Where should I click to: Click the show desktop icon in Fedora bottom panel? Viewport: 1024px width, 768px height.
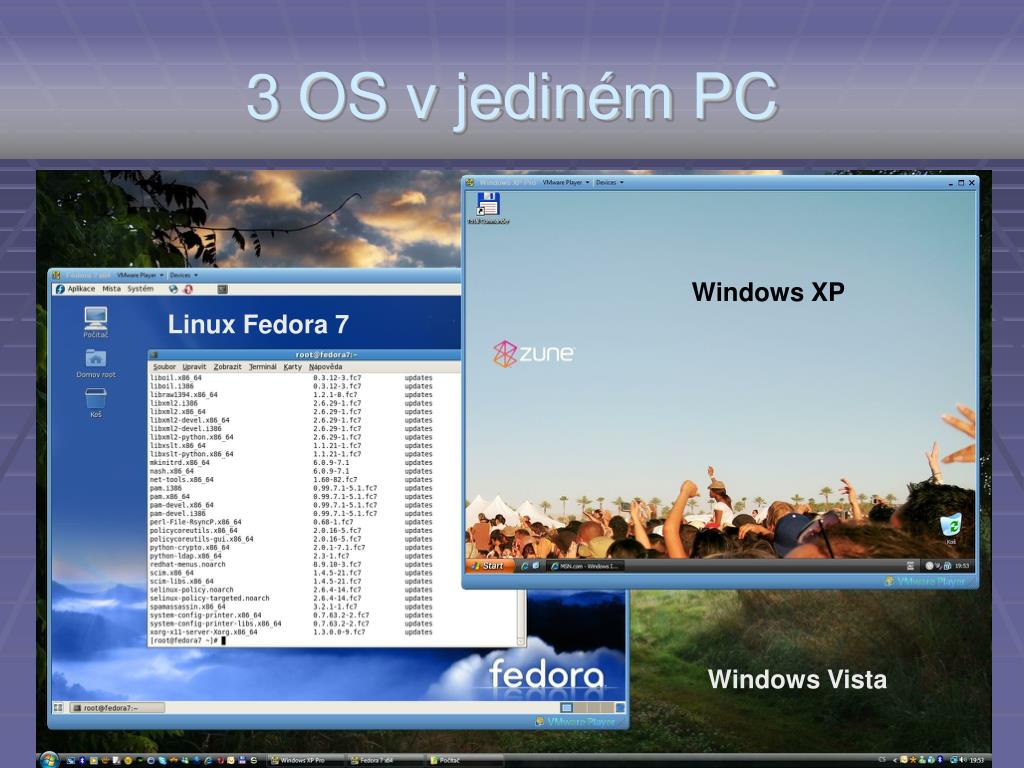tap(58, 708)
